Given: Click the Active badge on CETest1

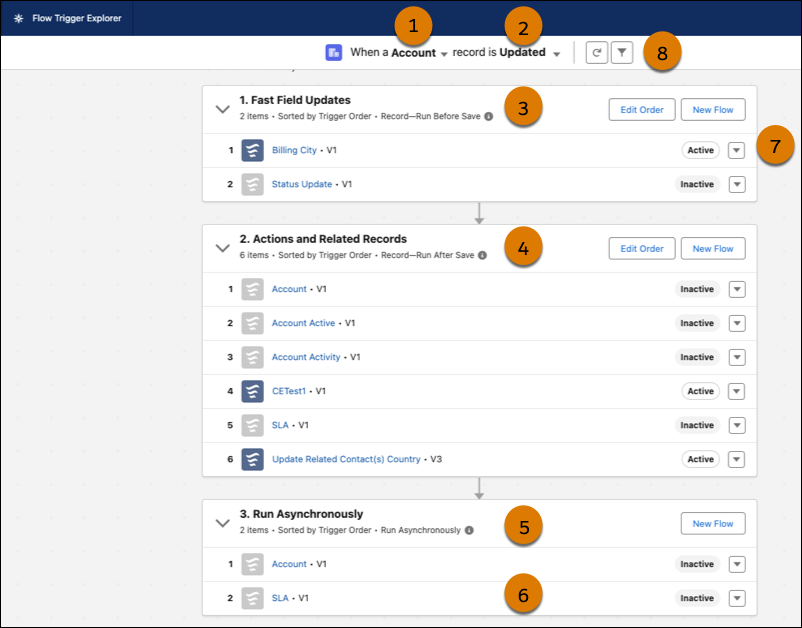Looking at the screenshot, I should coord(700,391).
